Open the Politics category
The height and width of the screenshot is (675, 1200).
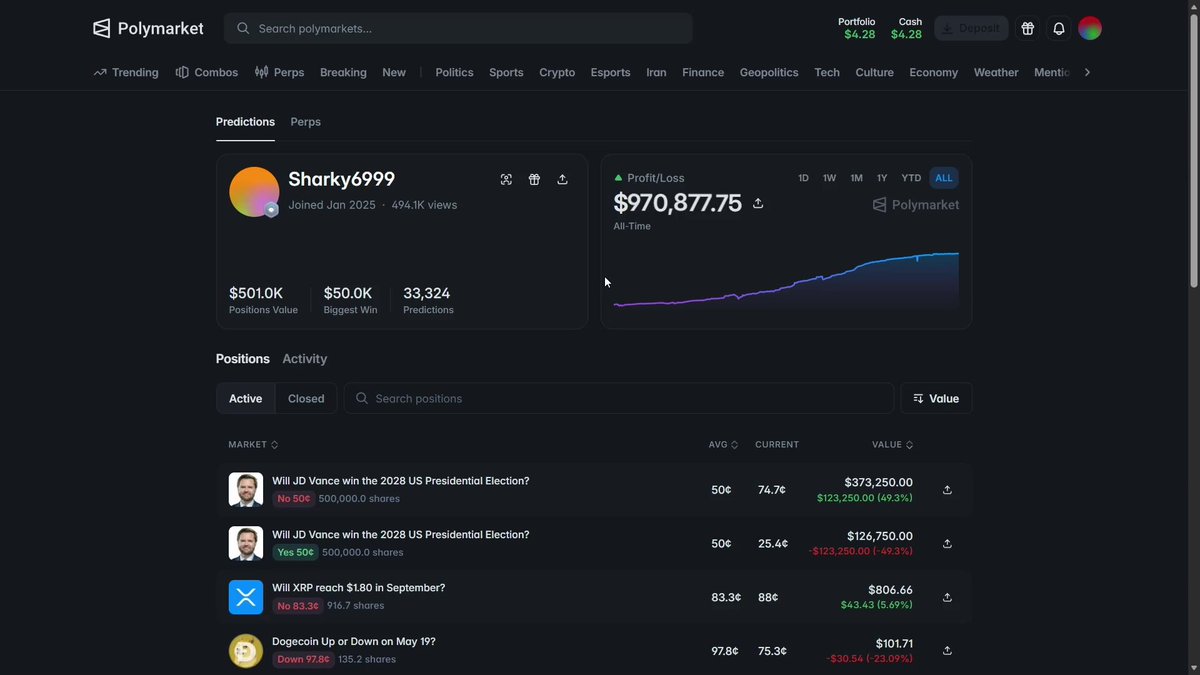click(454, 72)
